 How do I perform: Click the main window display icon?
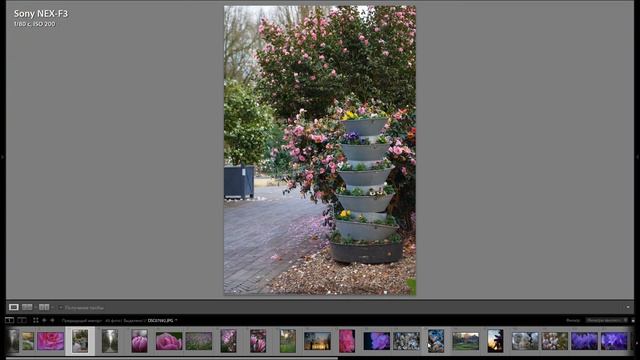9,320
